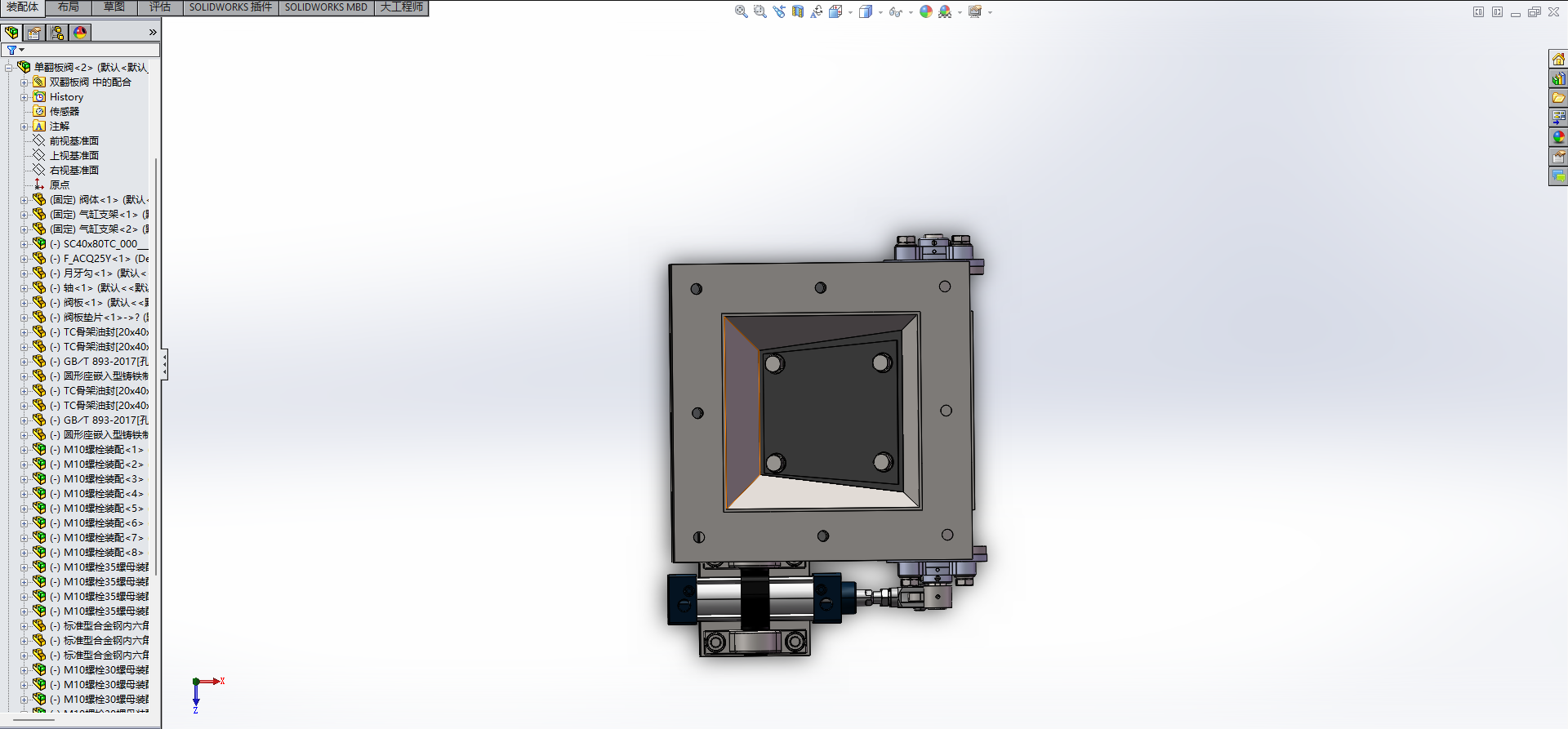Click the View Orientation cube icon
1568x729 pixels.
pos(835,11)
